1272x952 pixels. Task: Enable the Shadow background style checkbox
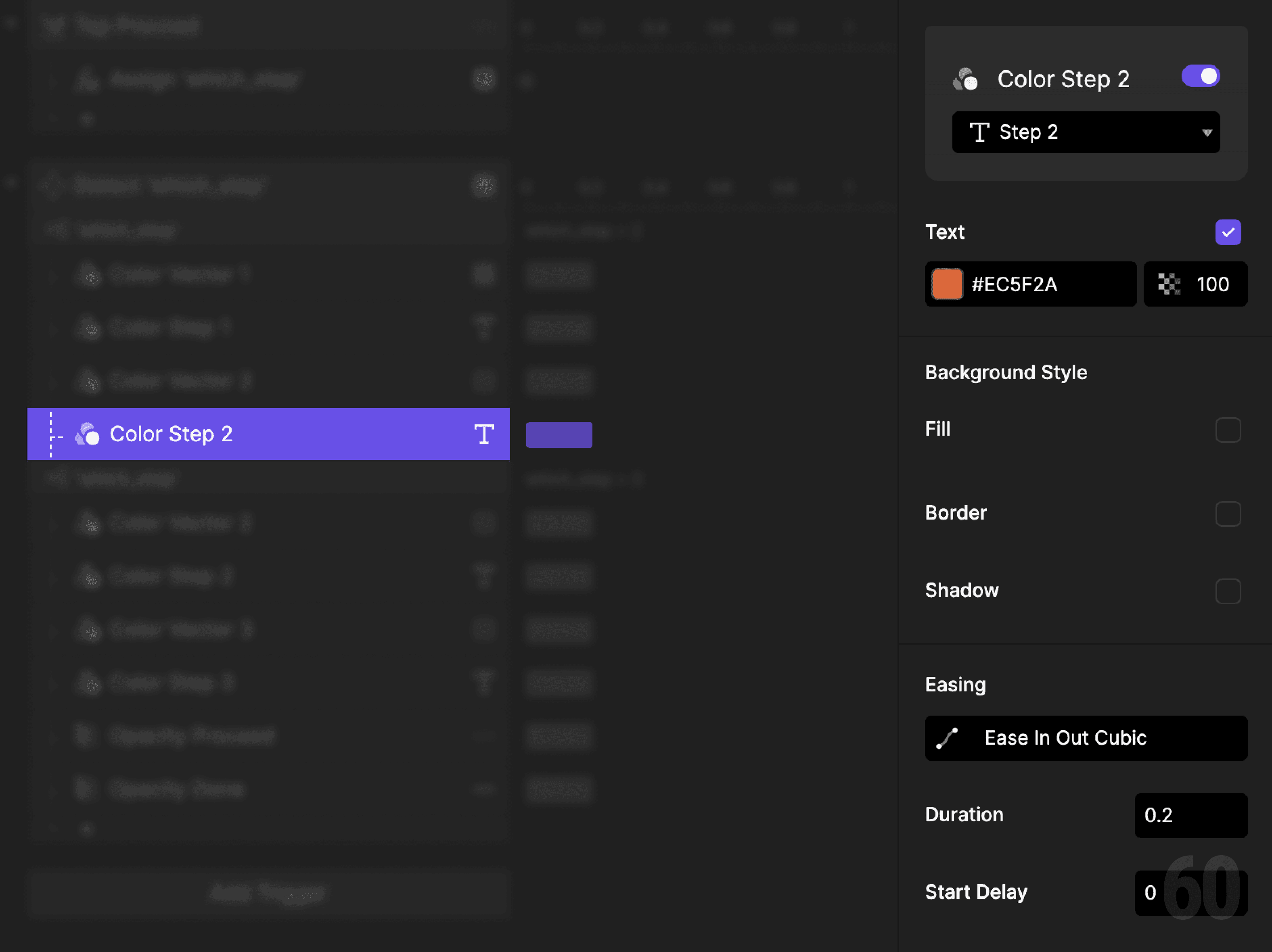(x=1229, y=591)
